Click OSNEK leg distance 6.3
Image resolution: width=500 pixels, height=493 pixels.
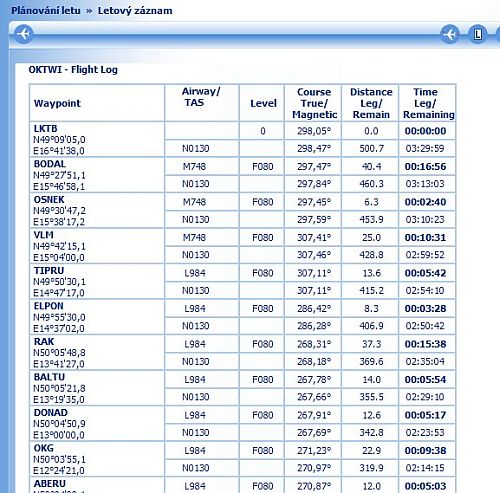click(371, 202)
